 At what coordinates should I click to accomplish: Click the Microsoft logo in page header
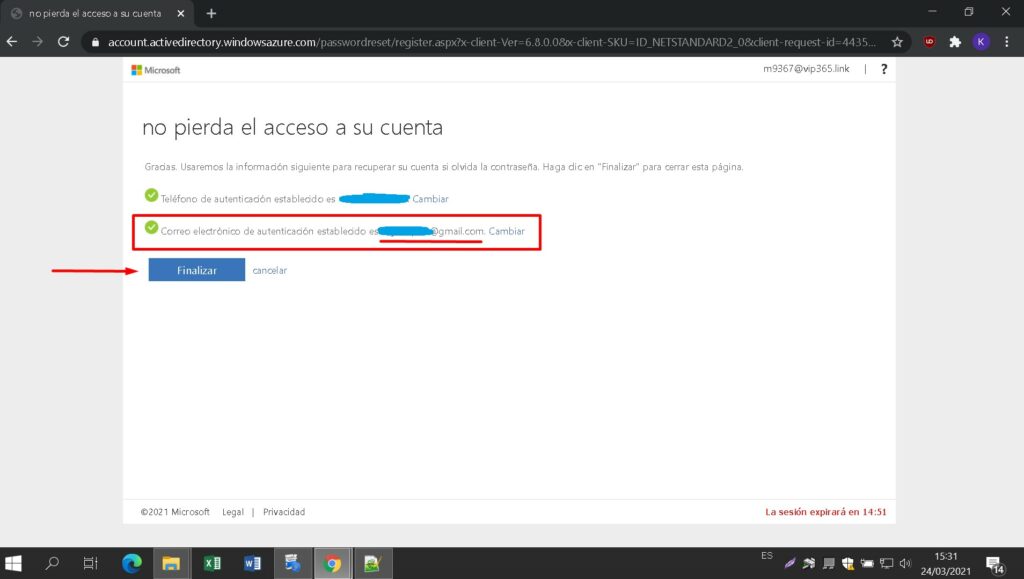pyautogui.click(x=156, y=70)
